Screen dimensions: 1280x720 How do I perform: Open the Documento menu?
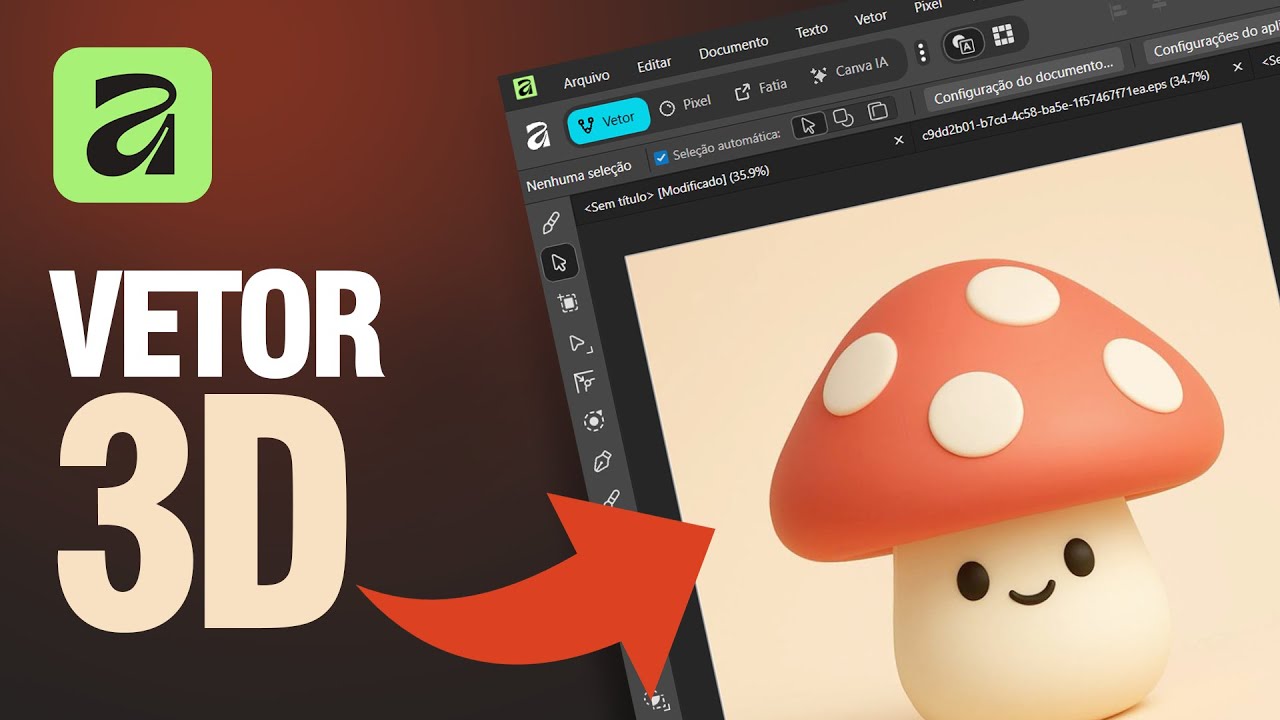click(733, 47)
